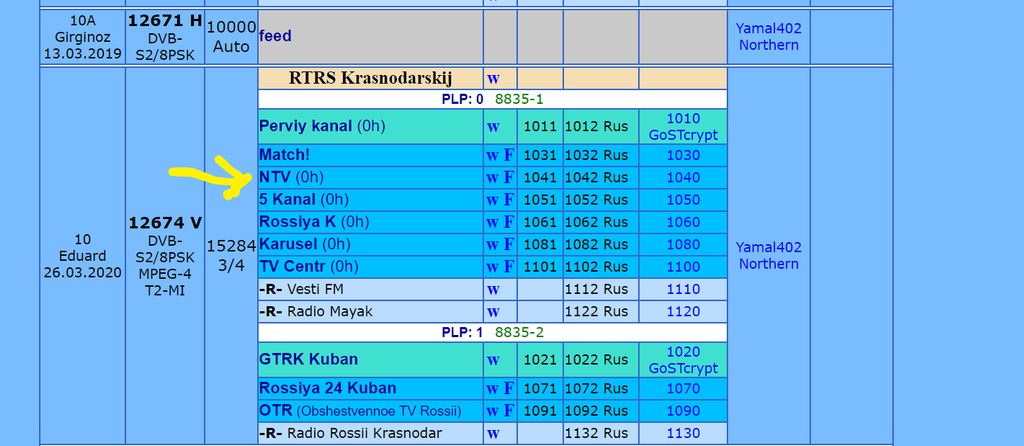Click the W icon in NTV row

493,178
